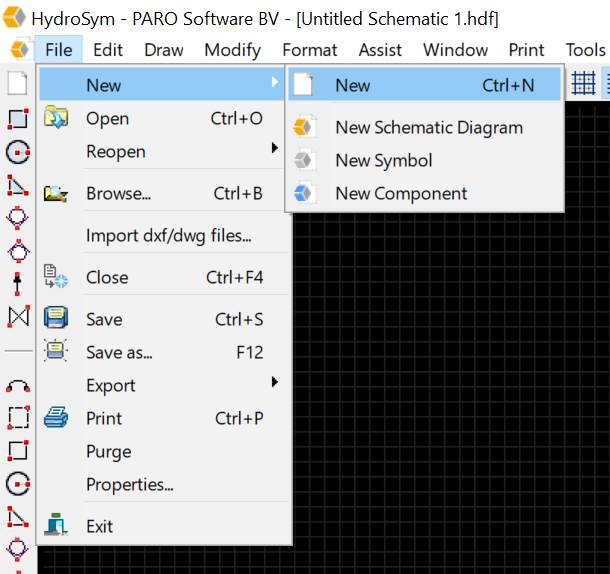Choose New Ctrl+N in the submenu
The image size is (610, 574).
(424, 84)
